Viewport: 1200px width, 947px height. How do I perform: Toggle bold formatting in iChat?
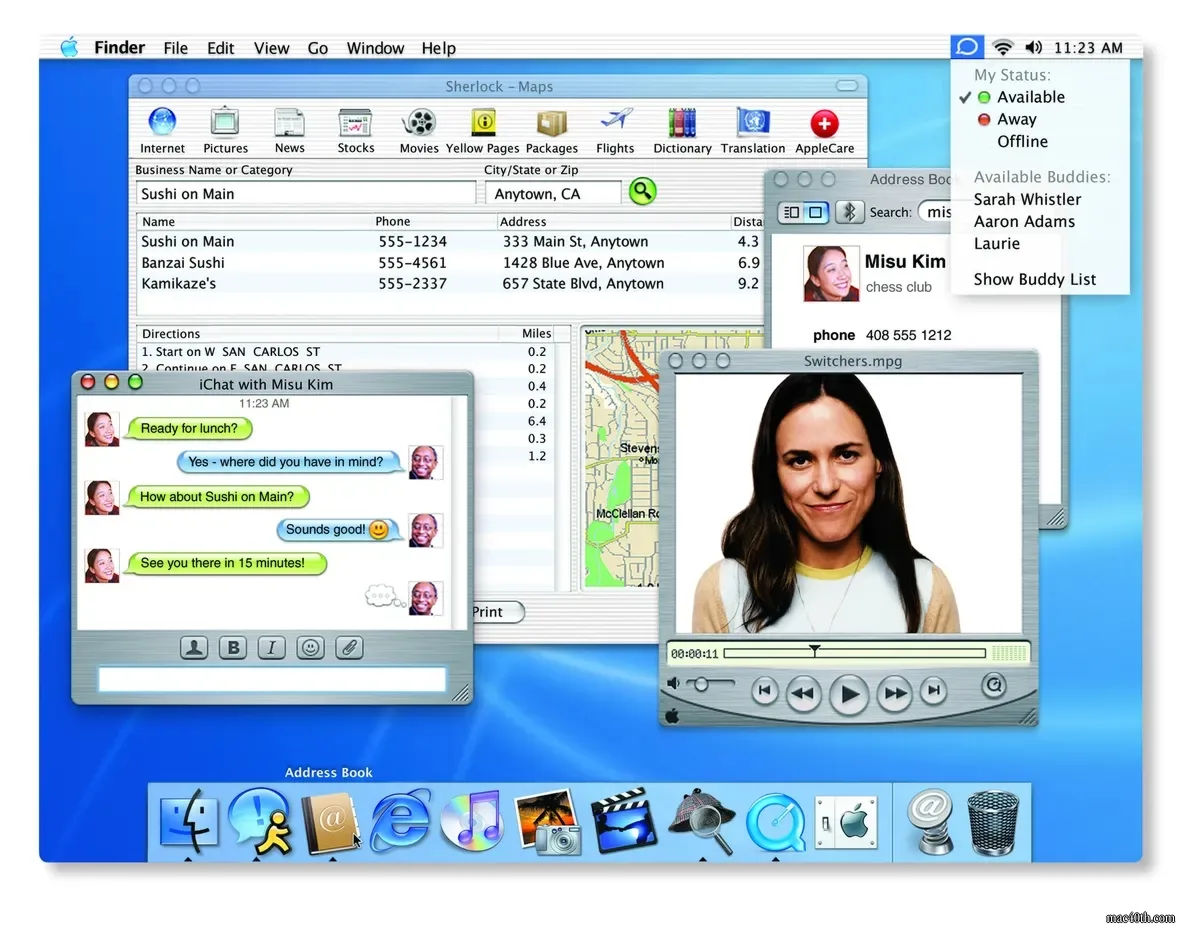click(x=232, y=647)
